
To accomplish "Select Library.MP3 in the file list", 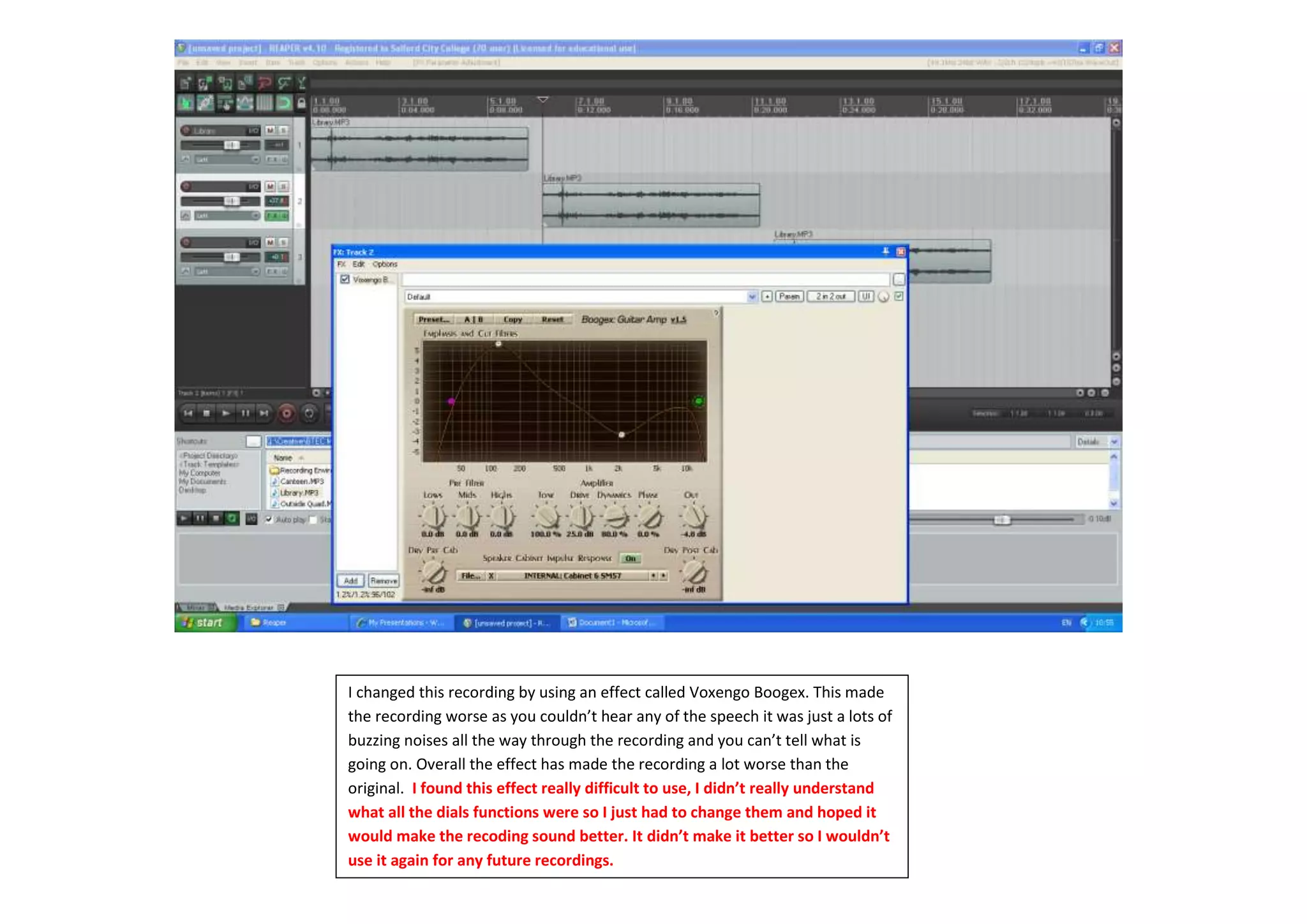I will (x=299, y=493).
